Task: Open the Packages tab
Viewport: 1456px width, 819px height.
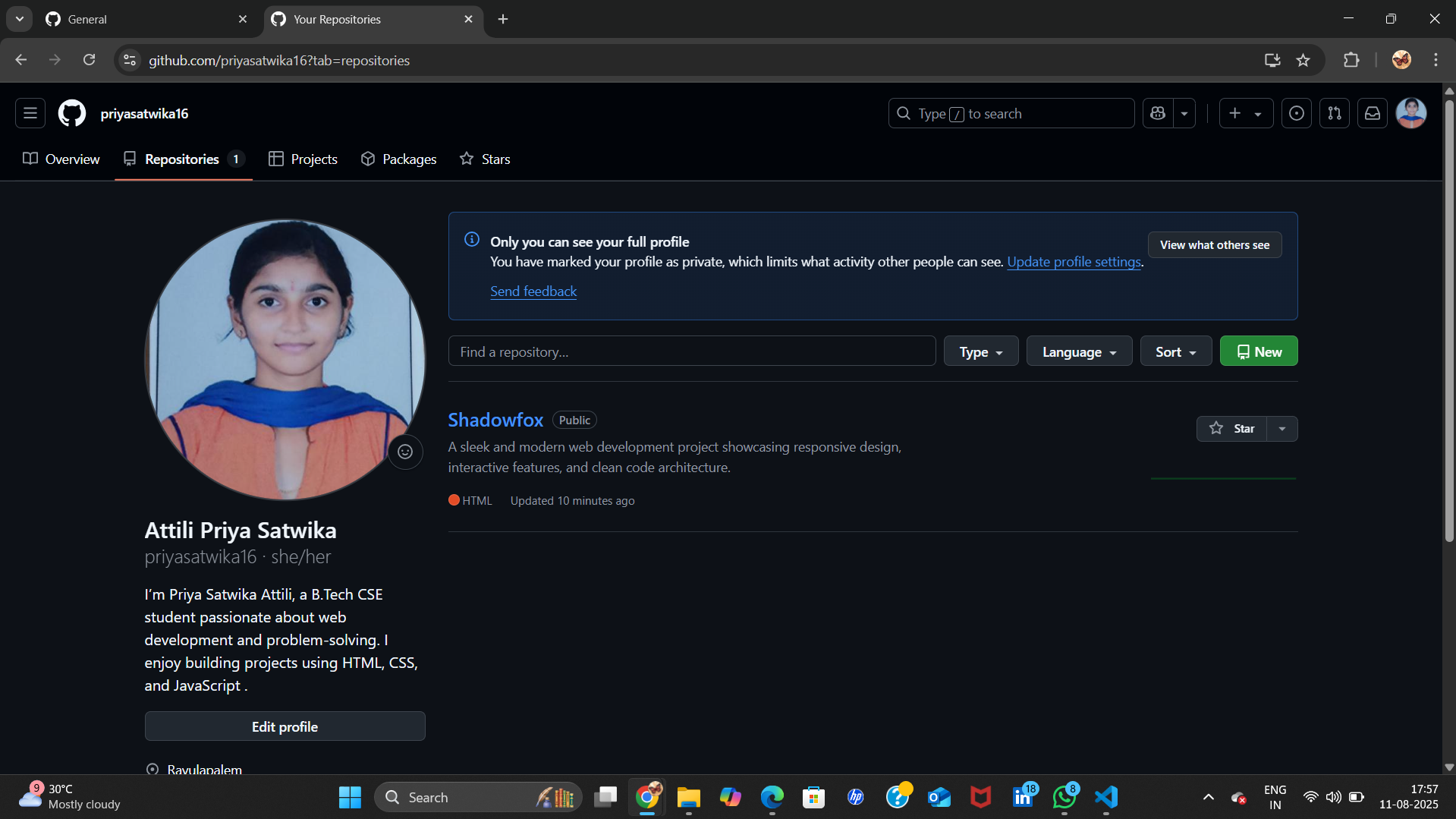Action: coord(399,159)
